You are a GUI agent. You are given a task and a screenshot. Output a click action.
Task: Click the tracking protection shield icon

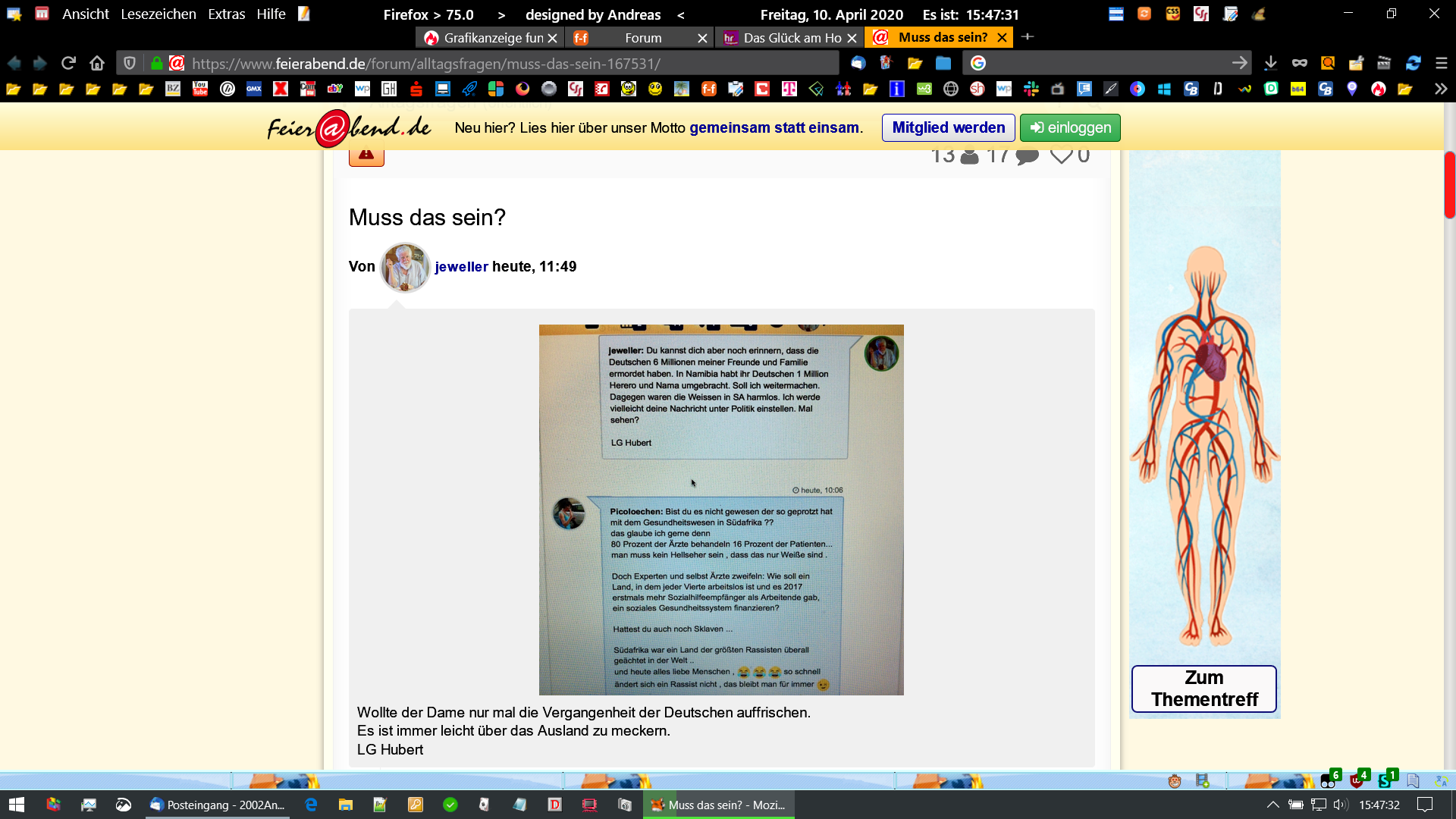pos(130,63)
